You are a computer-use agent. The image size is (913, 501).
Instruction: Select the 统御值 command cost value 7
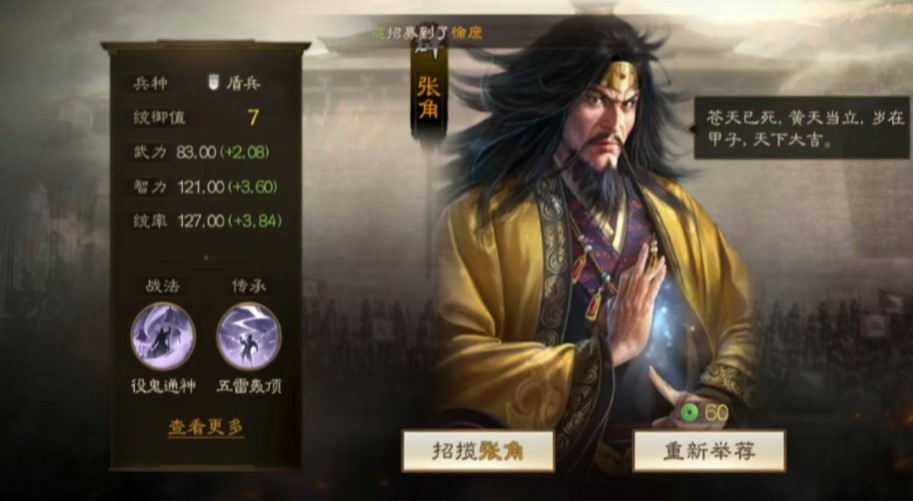tap(253, 118)
